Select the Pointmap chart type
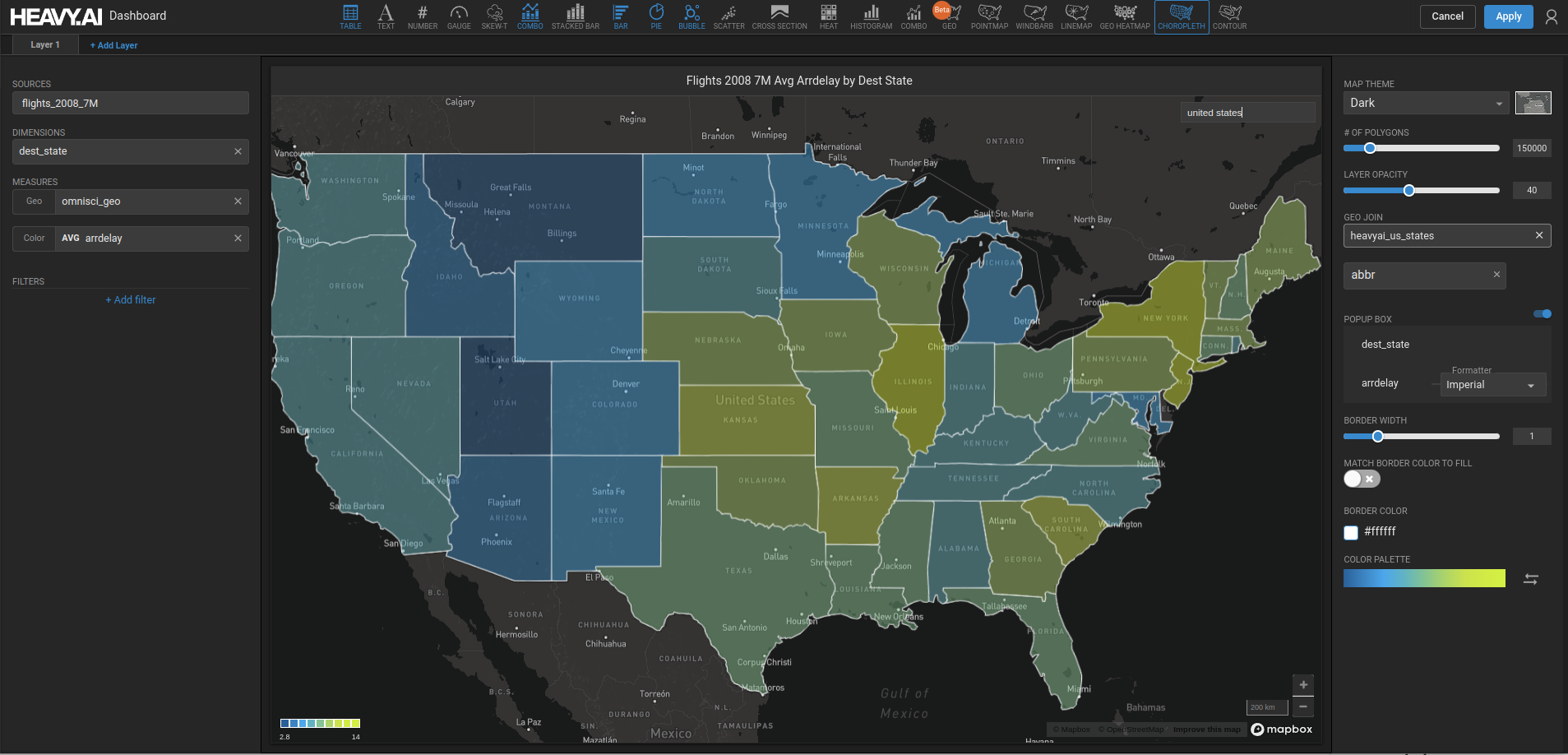The image size is (1568, 755). (x=989, y=16)
